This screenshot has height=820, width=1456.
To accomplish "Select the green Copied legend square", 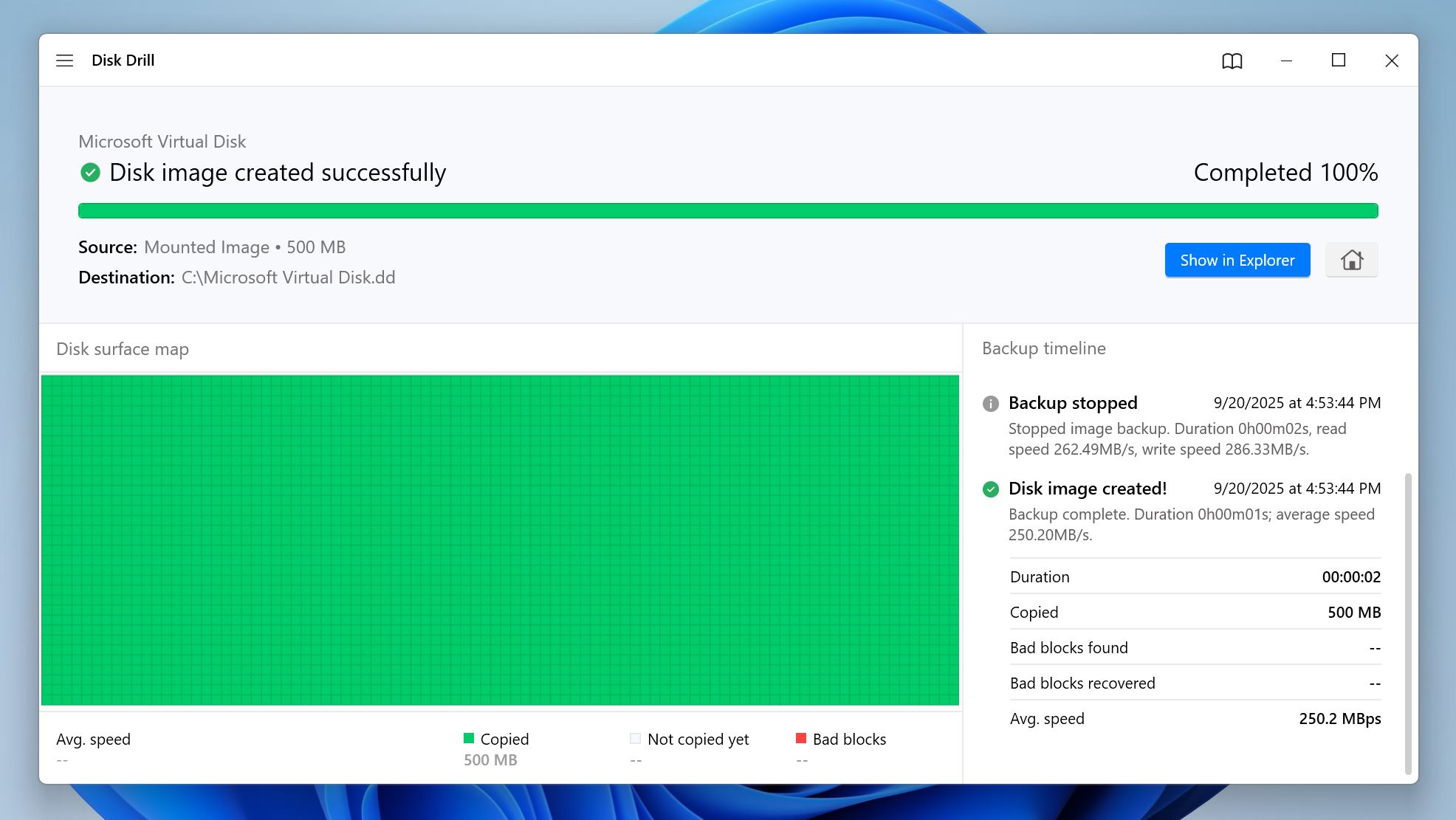I will click(x=468, y=737).
